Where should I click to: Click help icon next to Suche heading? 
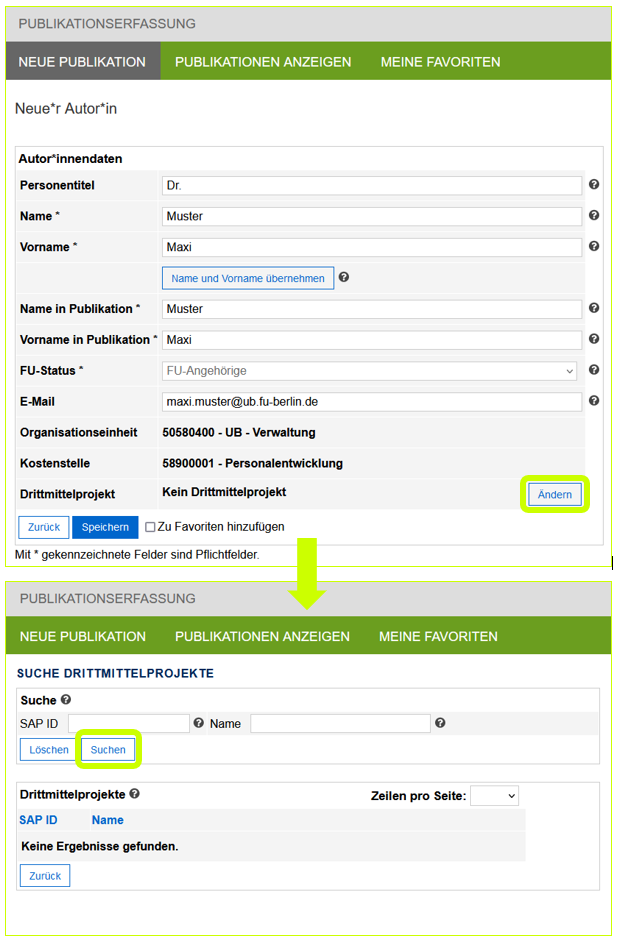click(66, 700)
